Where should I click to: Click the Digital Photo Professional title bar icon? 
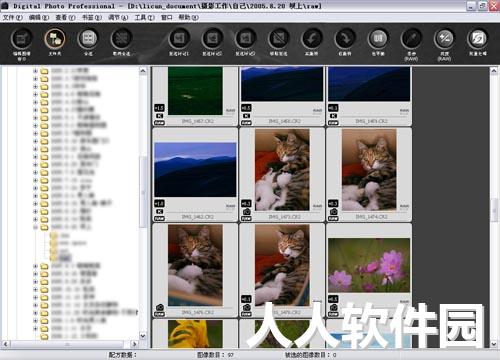pos(5,6)
